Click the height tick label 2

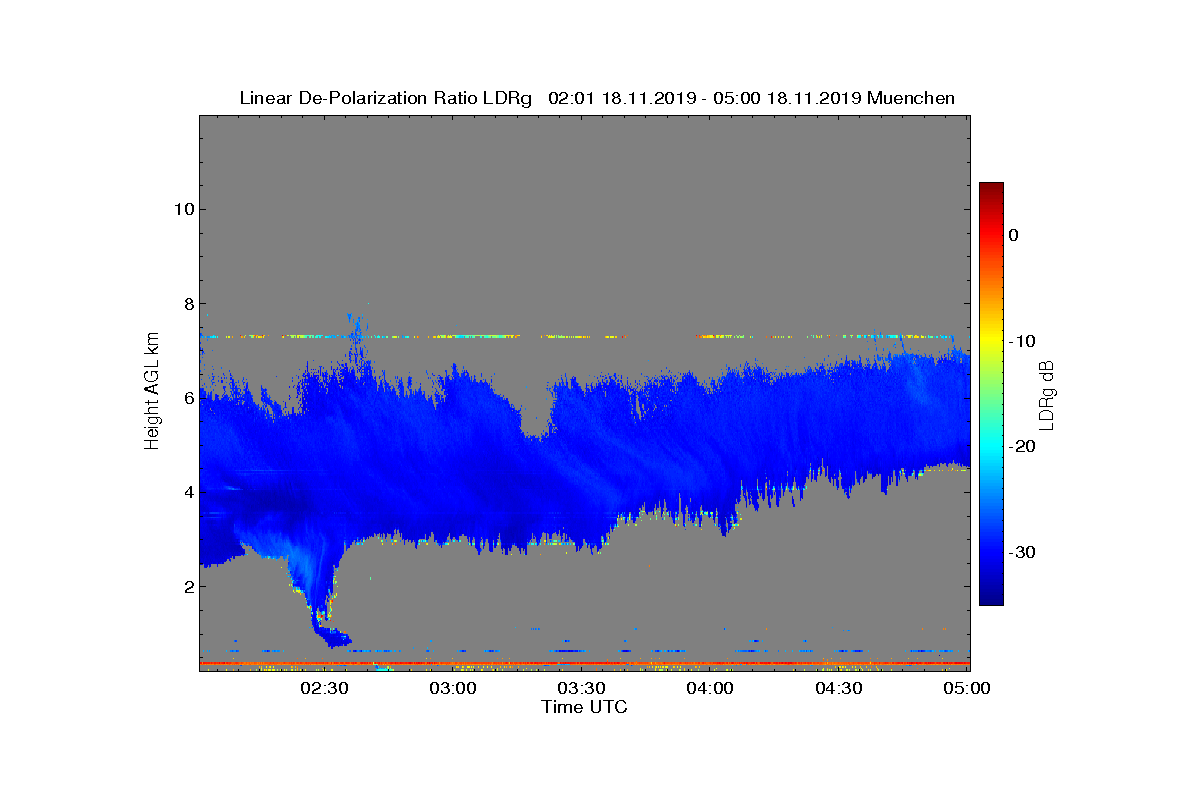[188, 586]
